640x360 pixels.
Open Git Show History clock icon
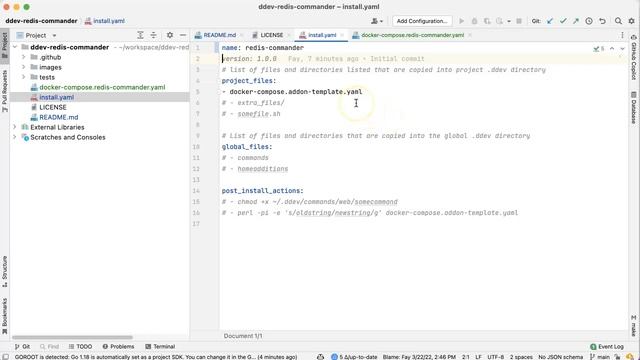point(589,21)
